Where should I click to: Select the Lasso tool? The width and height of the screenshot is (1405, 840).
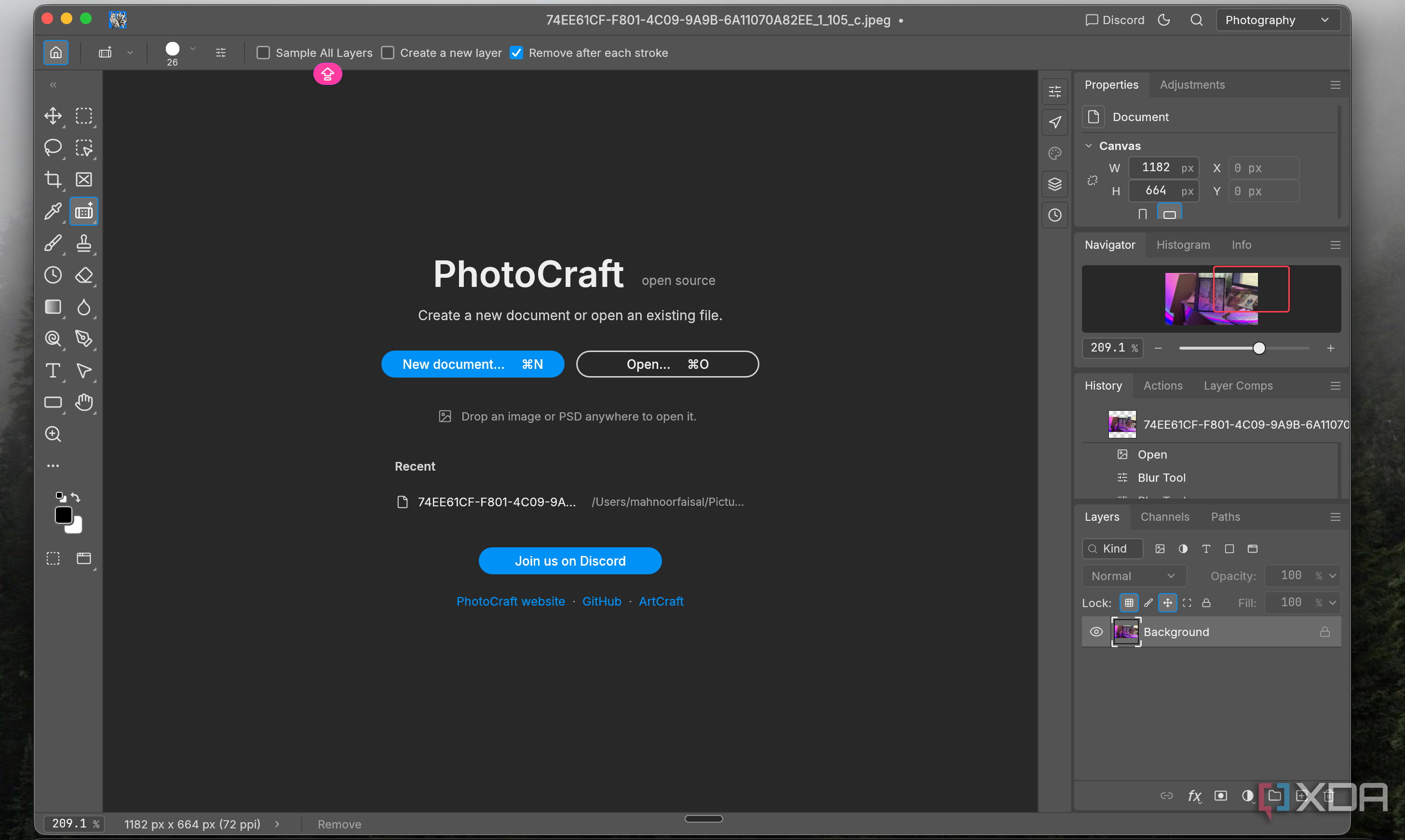53,148
